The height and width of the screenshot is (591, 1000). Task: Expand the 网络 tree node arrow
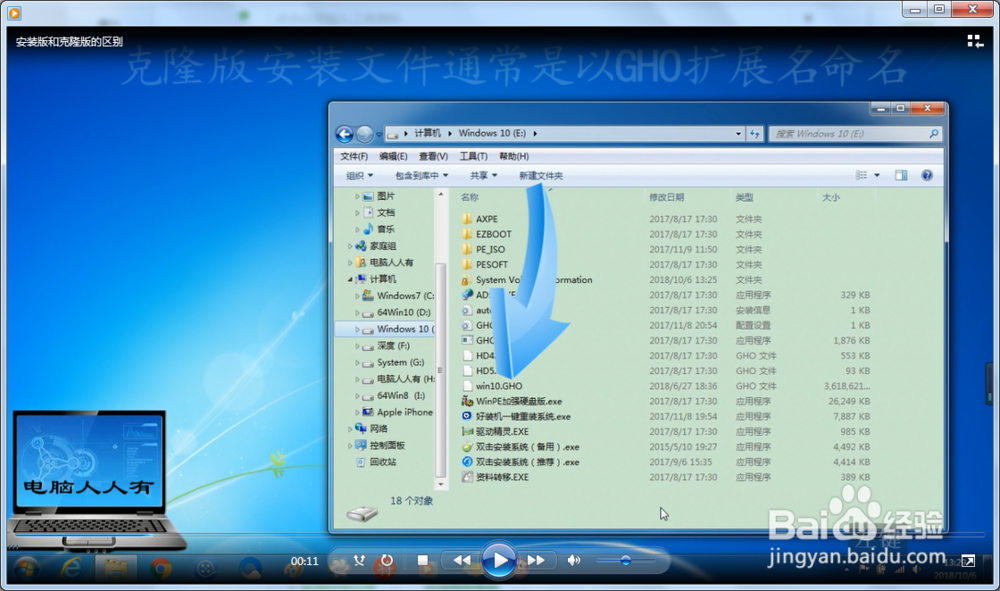coord(349,428)
